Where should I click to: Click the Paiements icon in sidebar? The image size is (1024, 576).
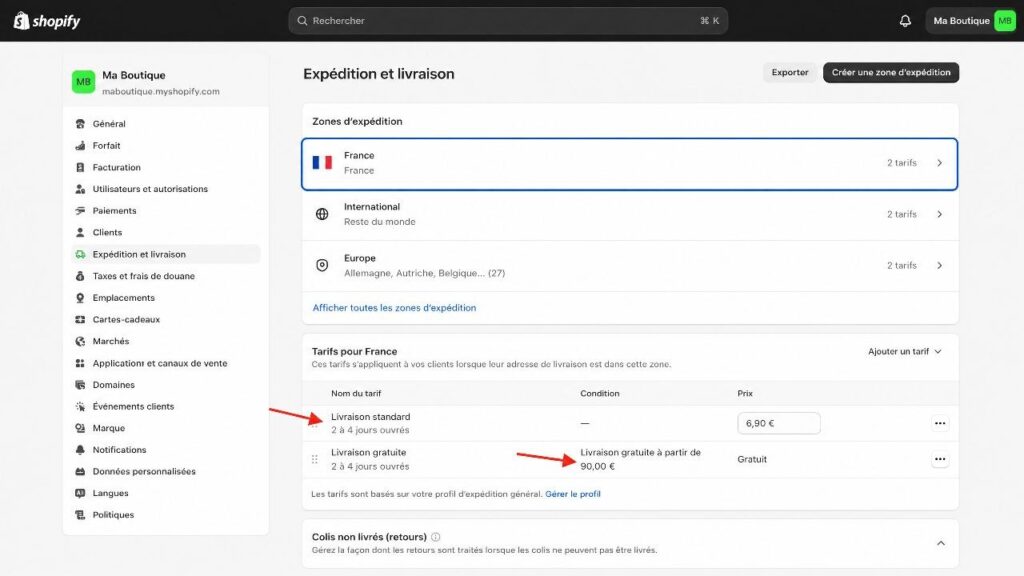80,210
